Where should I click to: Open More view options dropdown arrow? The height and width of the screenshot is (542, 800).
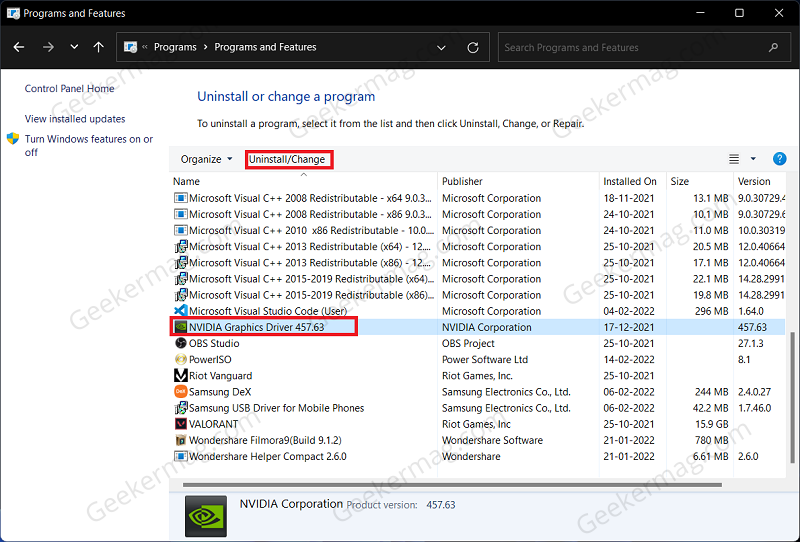[753, 159]
